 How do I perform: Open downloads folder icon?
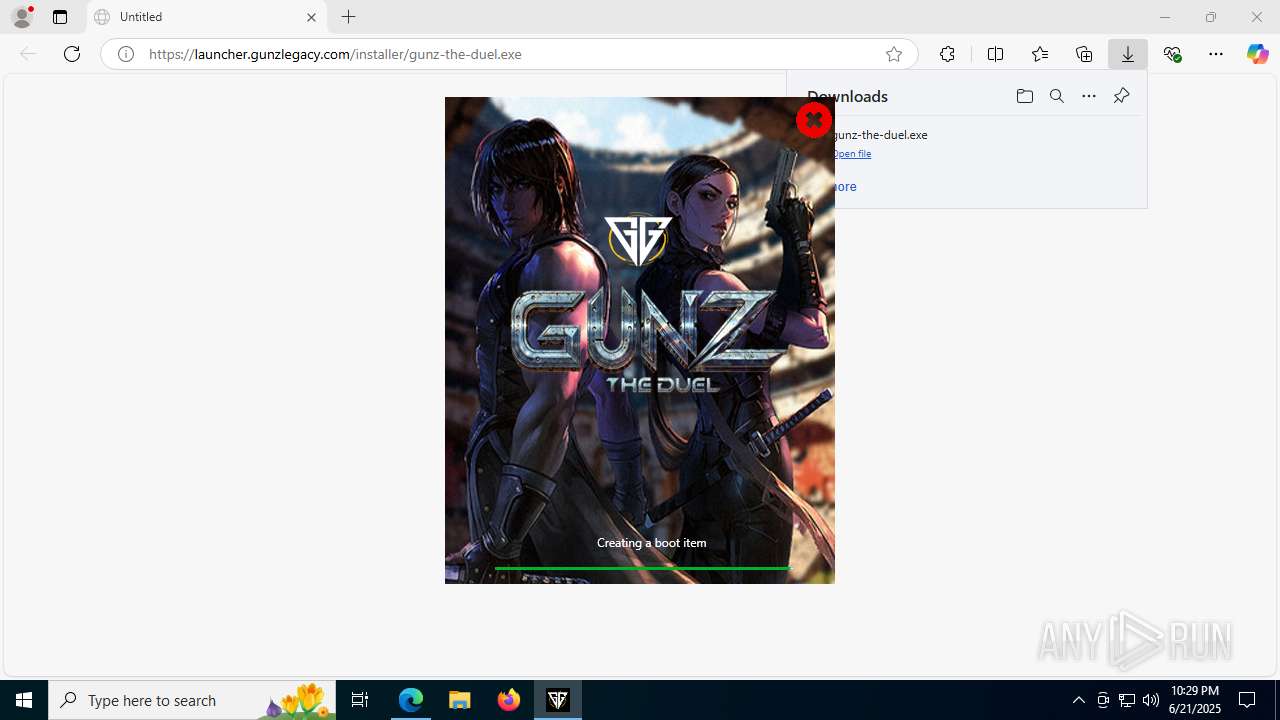[1024, 96]
